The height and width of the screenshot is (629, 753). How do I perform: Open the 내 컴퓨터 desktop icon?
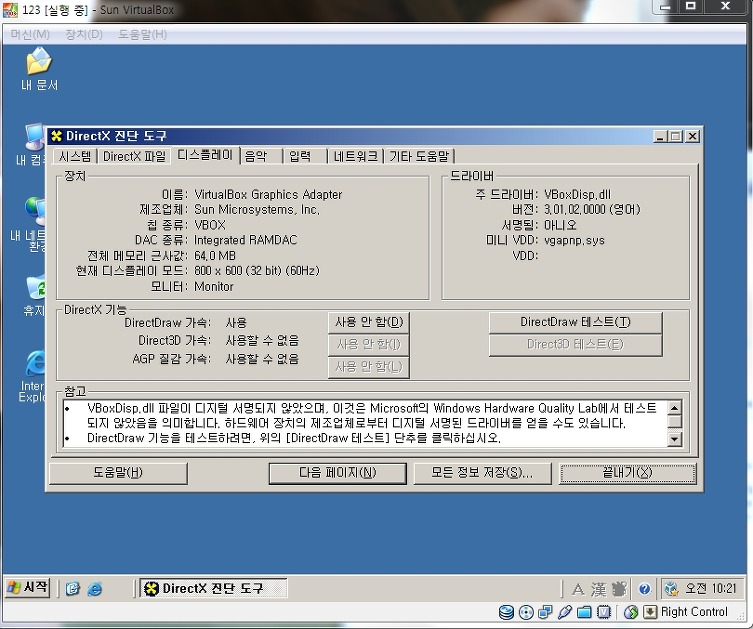coord(33,145)
